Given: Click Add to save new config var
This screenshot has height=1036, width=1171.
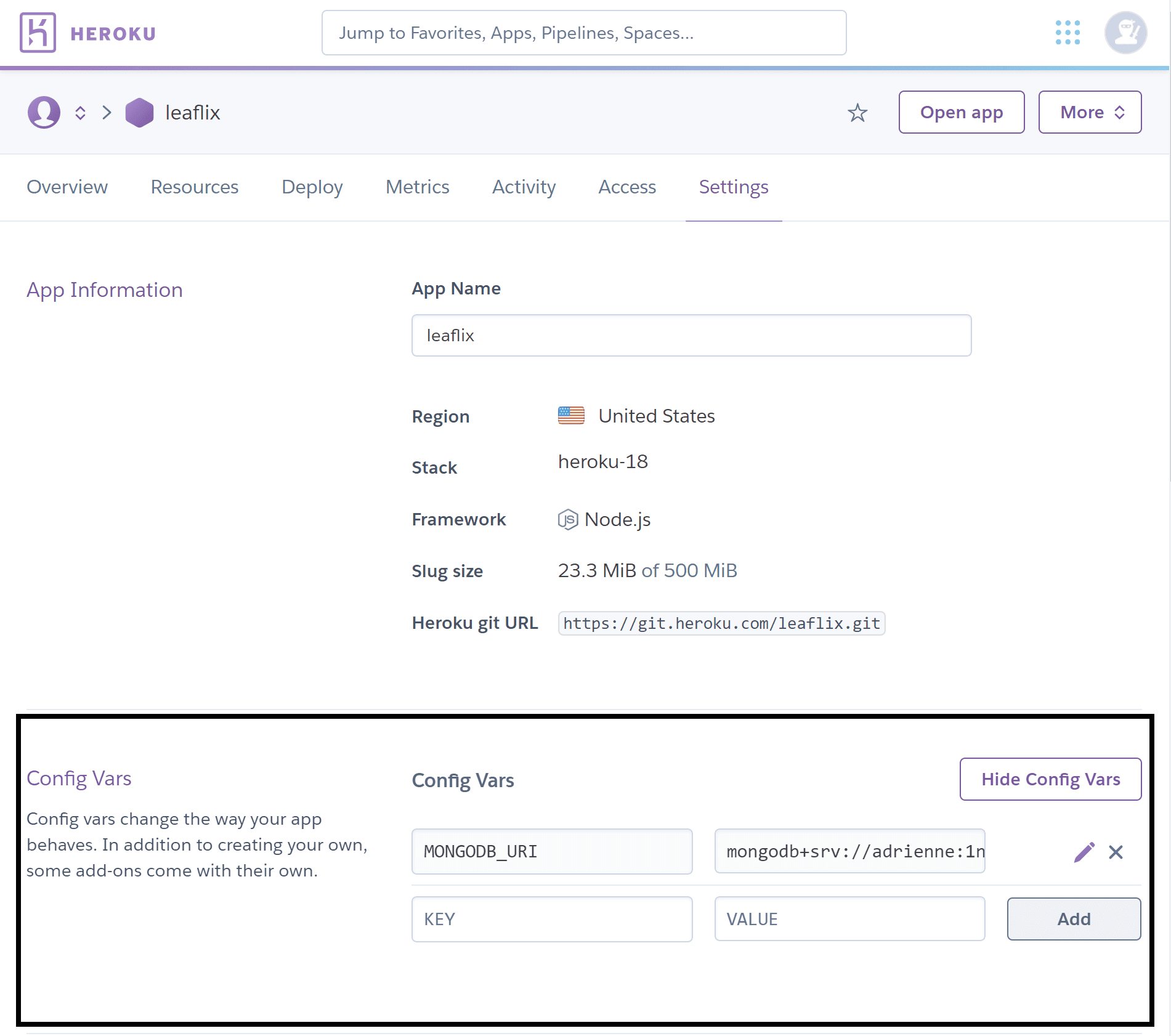Looking at the screenshot, I should pyautogui.click(x=1074, y=919).
